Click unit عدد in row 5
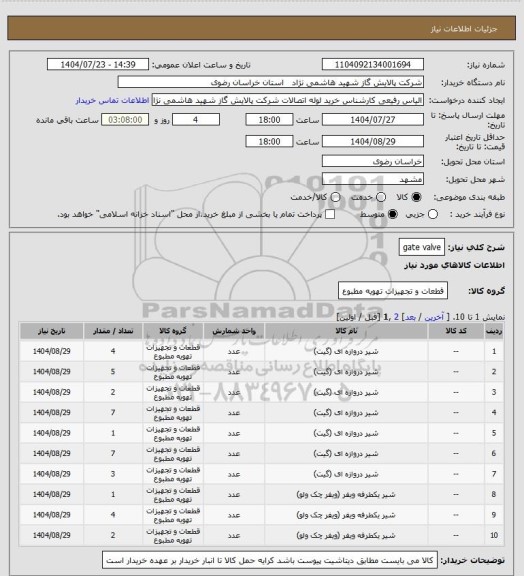This screenshot has width=524, height=576. point(234,433)
